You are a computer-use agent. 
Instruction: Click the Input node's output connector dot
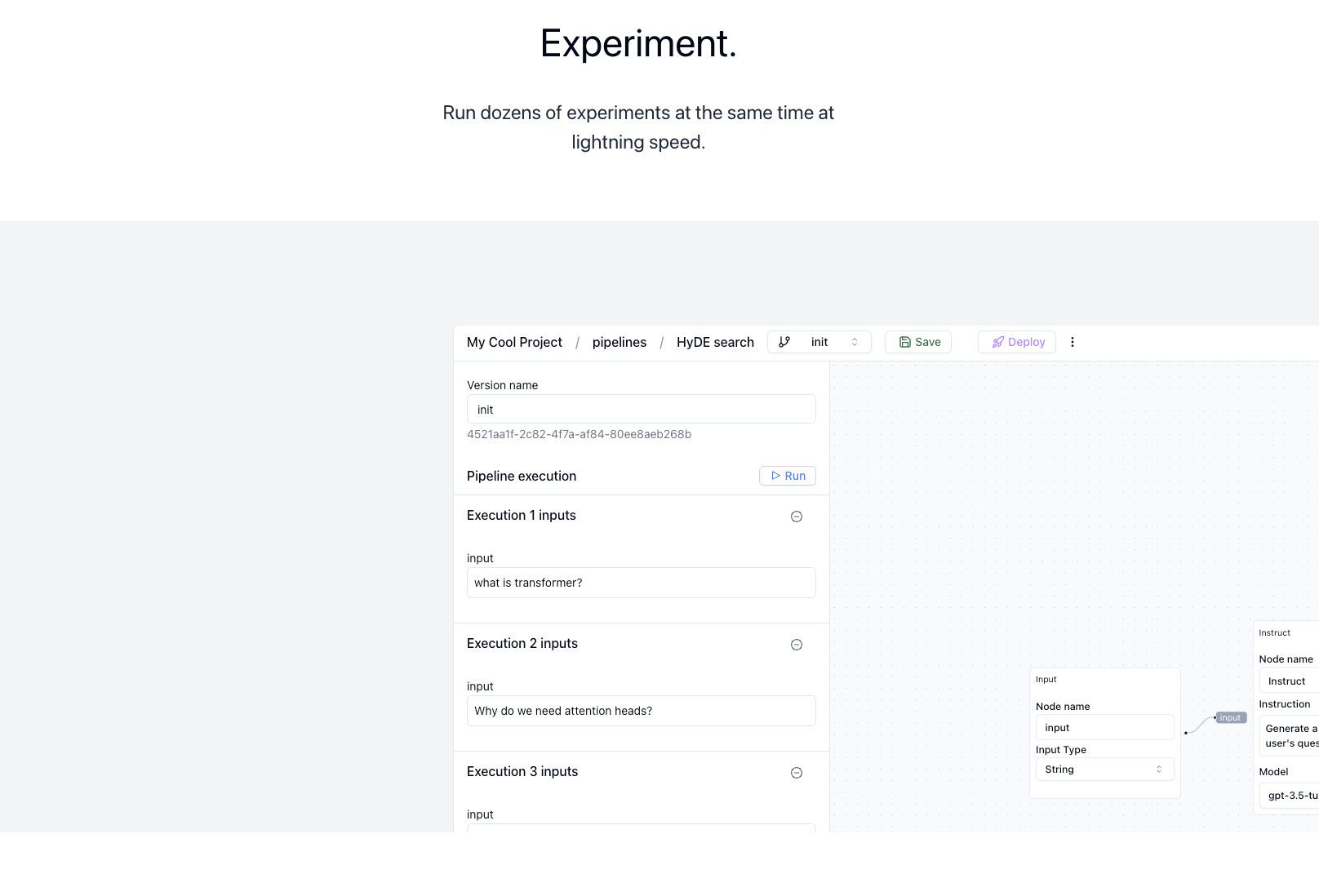(1186, 733)
